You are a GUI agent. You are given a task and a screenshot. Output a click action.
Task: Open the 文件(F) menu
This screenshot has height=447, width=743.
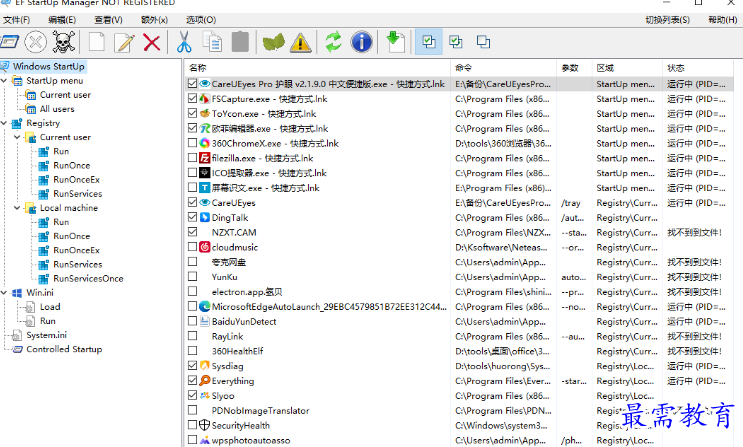pyautogui.click(x=17, y=20)
